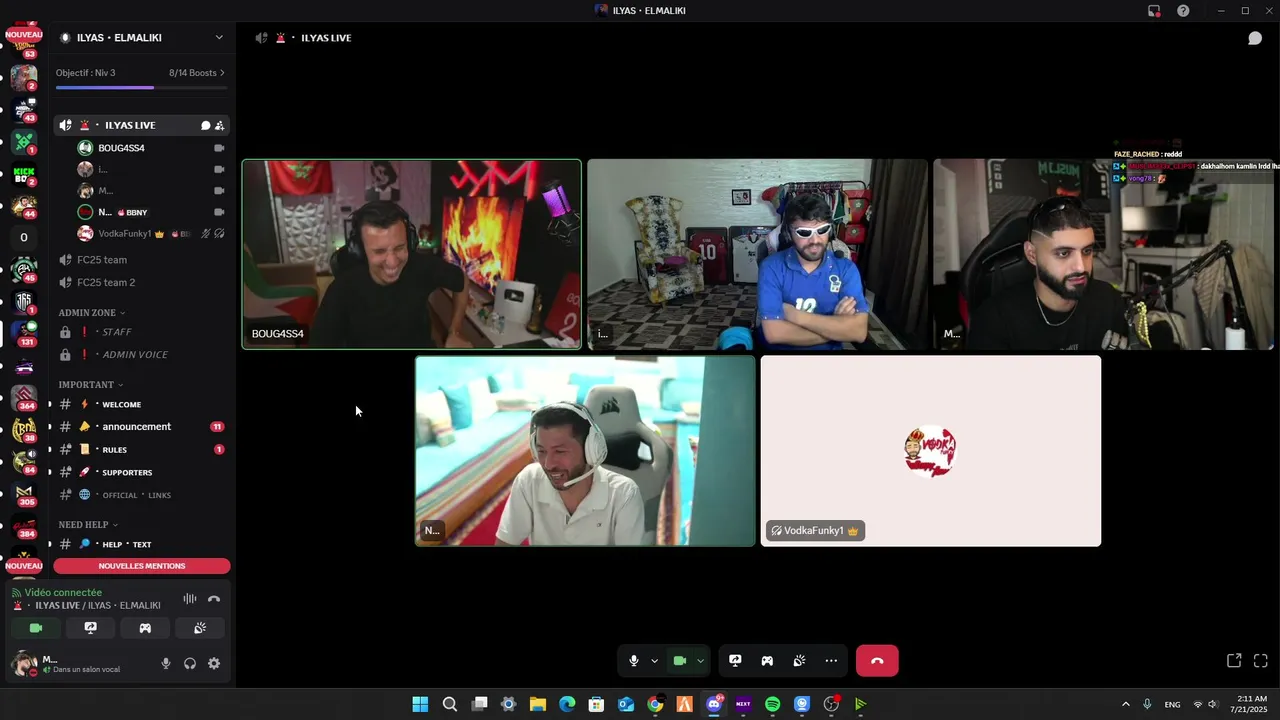This screenshot has width=1280, height=720.
Task: Open Discord inbox icon in title bar
Action: 1154,11
